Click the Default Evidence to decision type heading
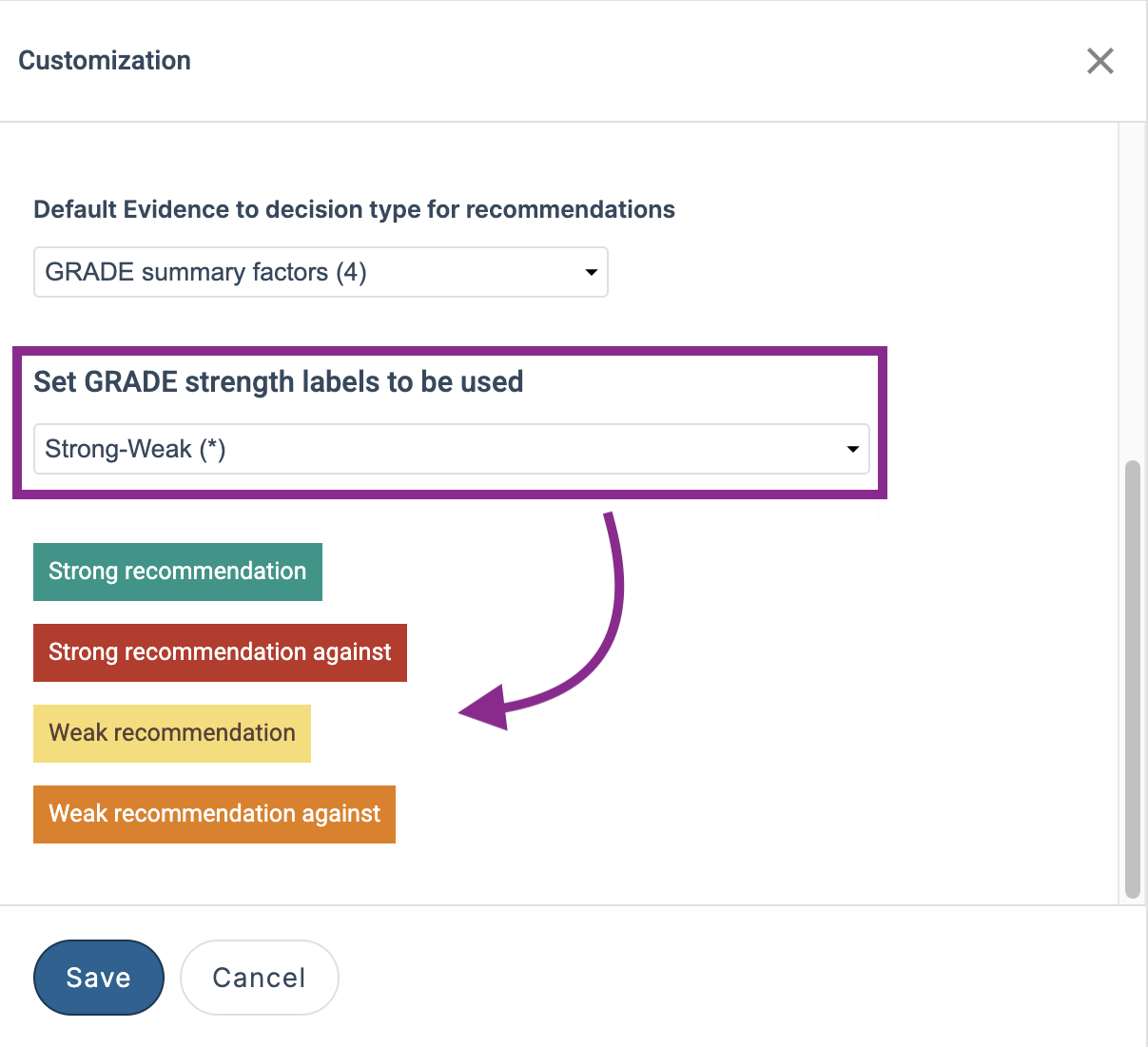The image size is (1148, 1047). pos(354,209)
